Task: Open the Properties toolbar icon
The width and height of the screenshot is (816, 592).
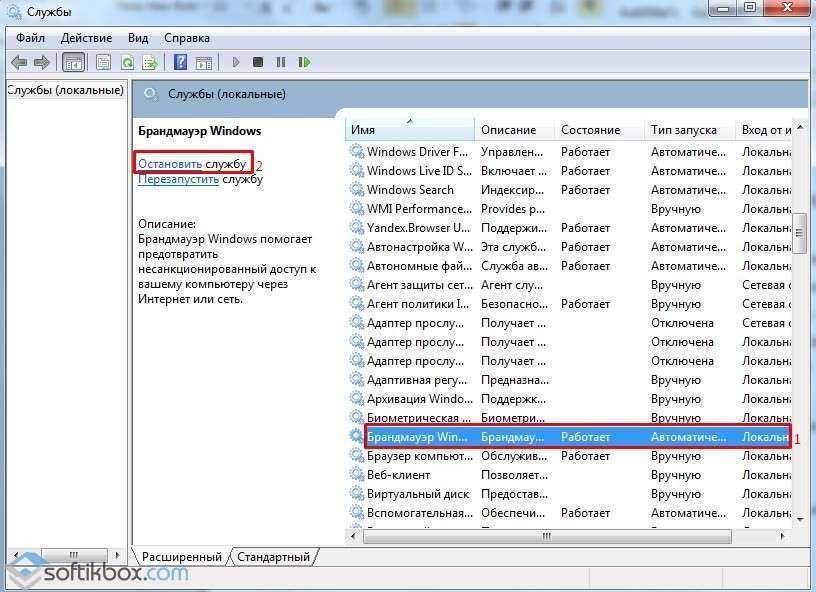Action: point(102,62)
